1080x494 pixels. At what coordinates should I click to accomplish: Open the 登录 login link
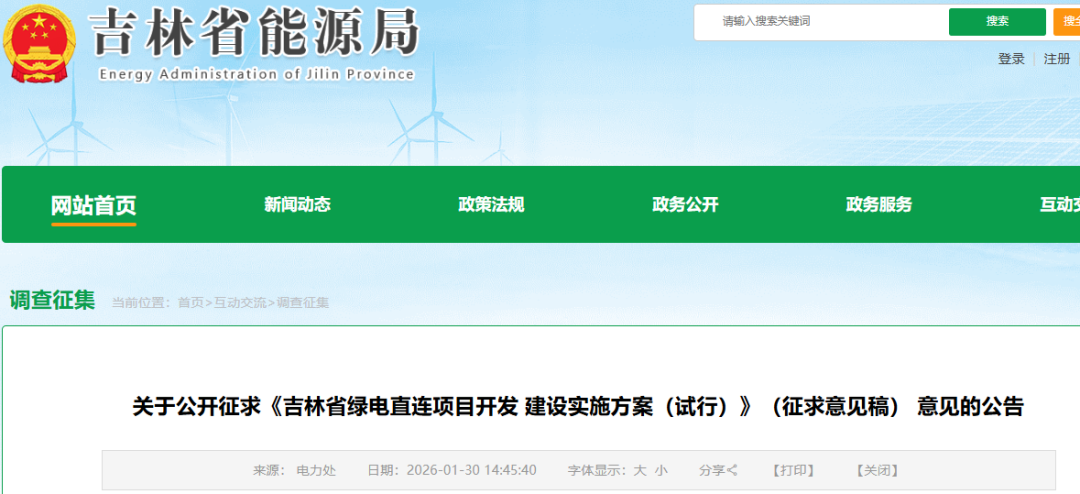coord(1011,59)
